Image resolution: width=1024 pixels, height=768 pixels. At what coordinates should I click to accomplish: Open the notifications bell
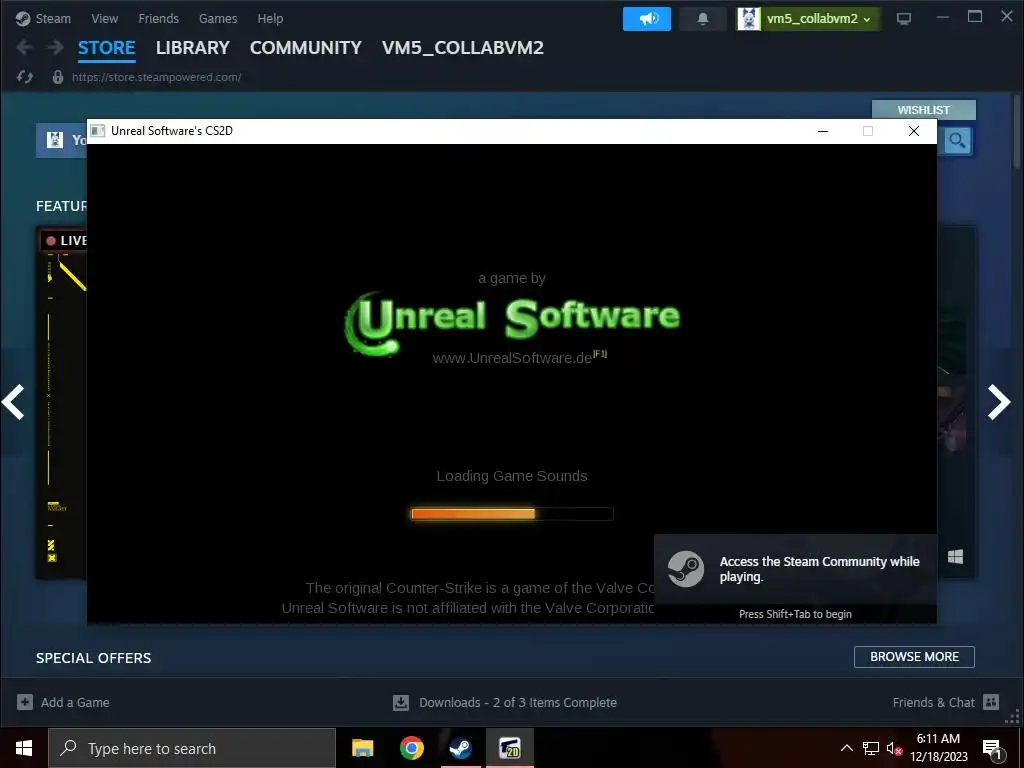(x=703, y=19)
